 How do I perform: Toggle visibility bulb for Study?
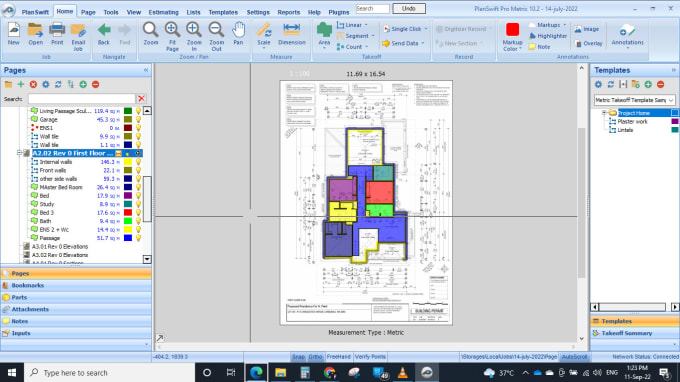[x=138, y=204]
